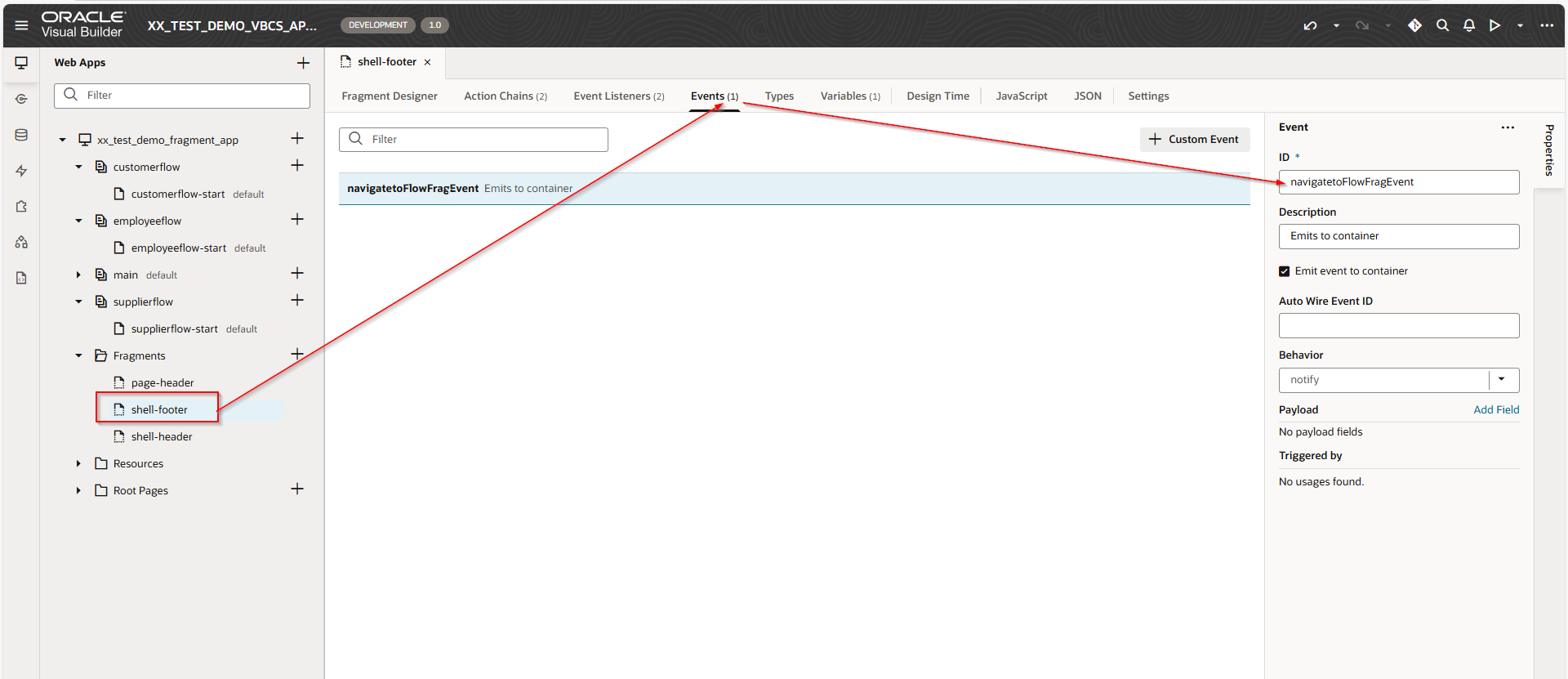Open the JavaScript tab

[x=1021, y=96]
